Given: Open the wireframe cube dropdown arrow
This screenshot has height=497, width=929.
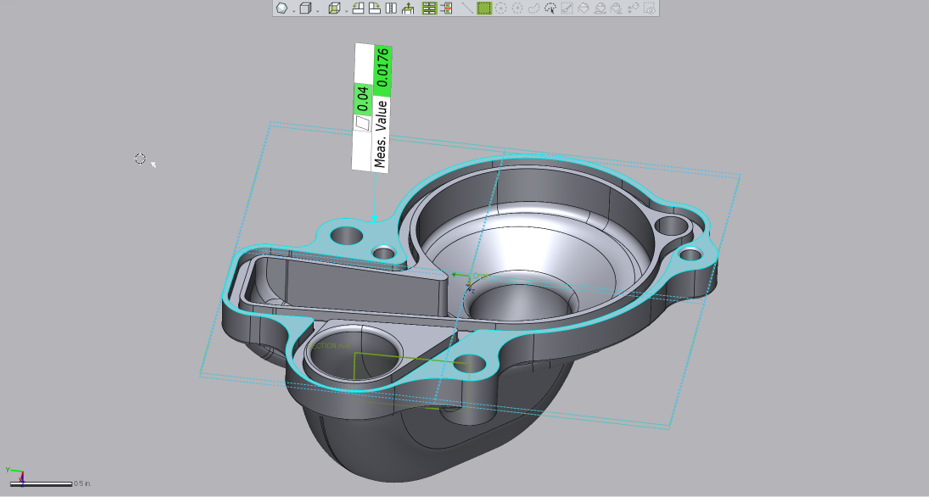Looking at the screenshot, I should [346, 11].
